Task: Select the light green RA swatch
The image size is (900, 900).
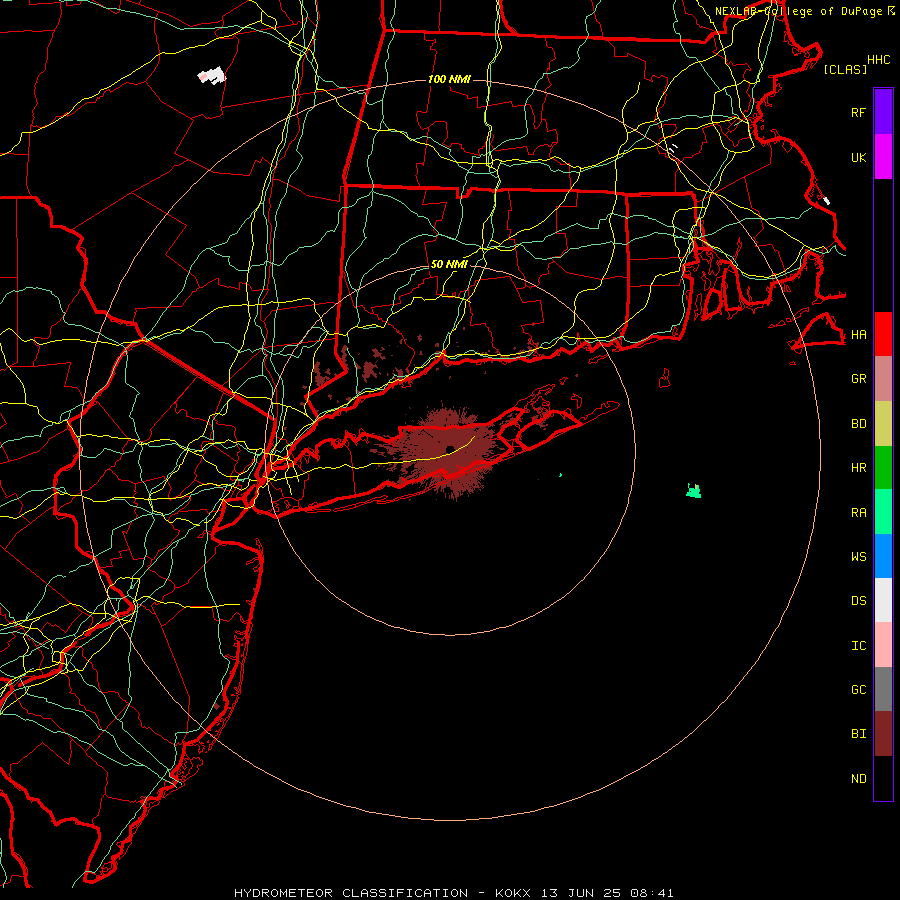Action: click(x=883, y=512)
